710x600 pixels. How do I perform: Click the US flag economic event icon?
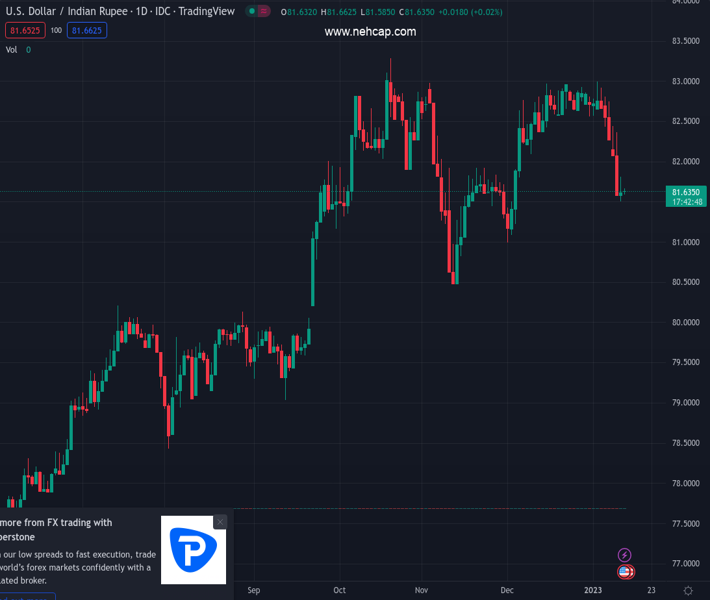[x=625, y=572]
